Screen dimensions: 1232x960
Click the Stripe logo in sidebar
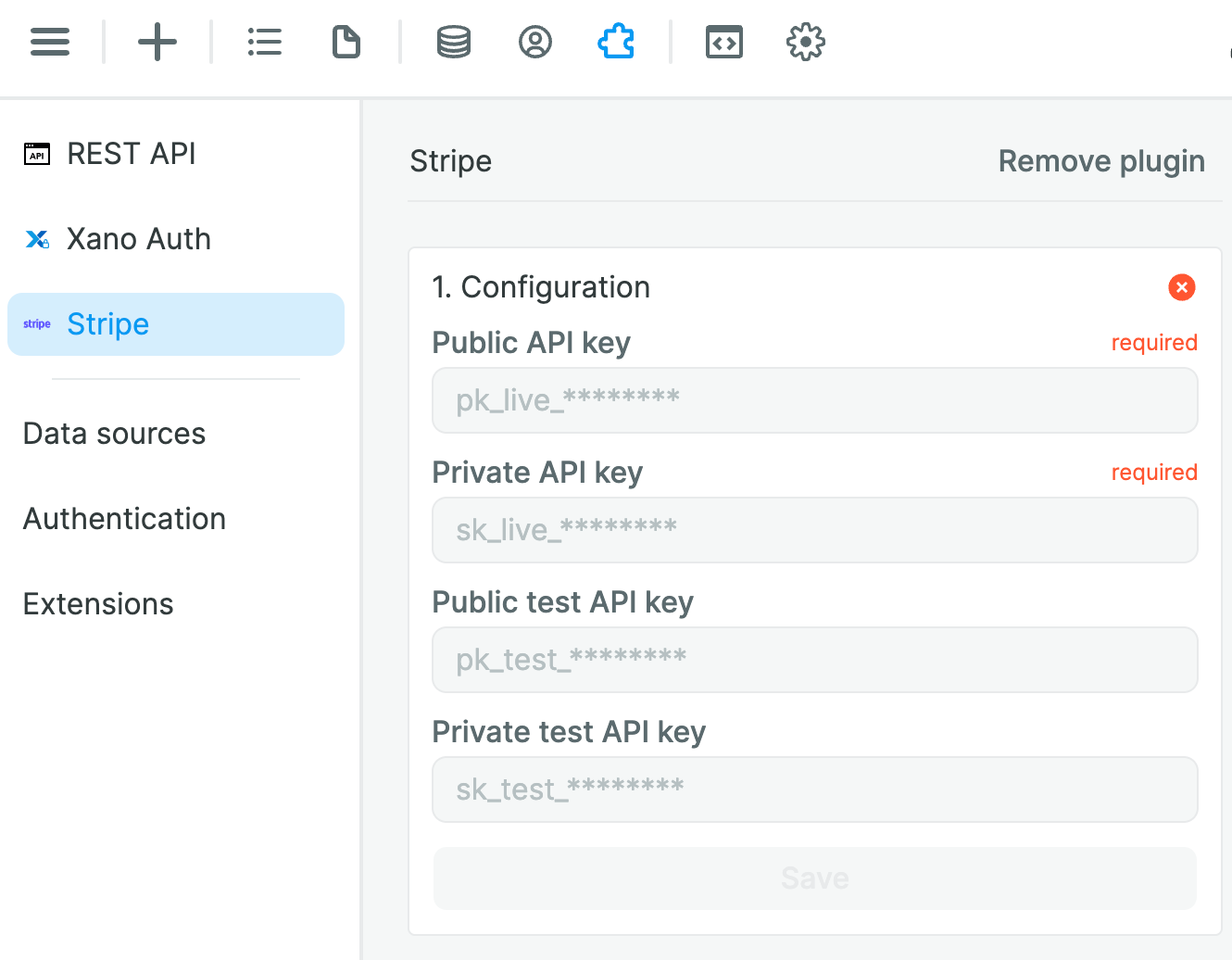(x=37, y=324)
